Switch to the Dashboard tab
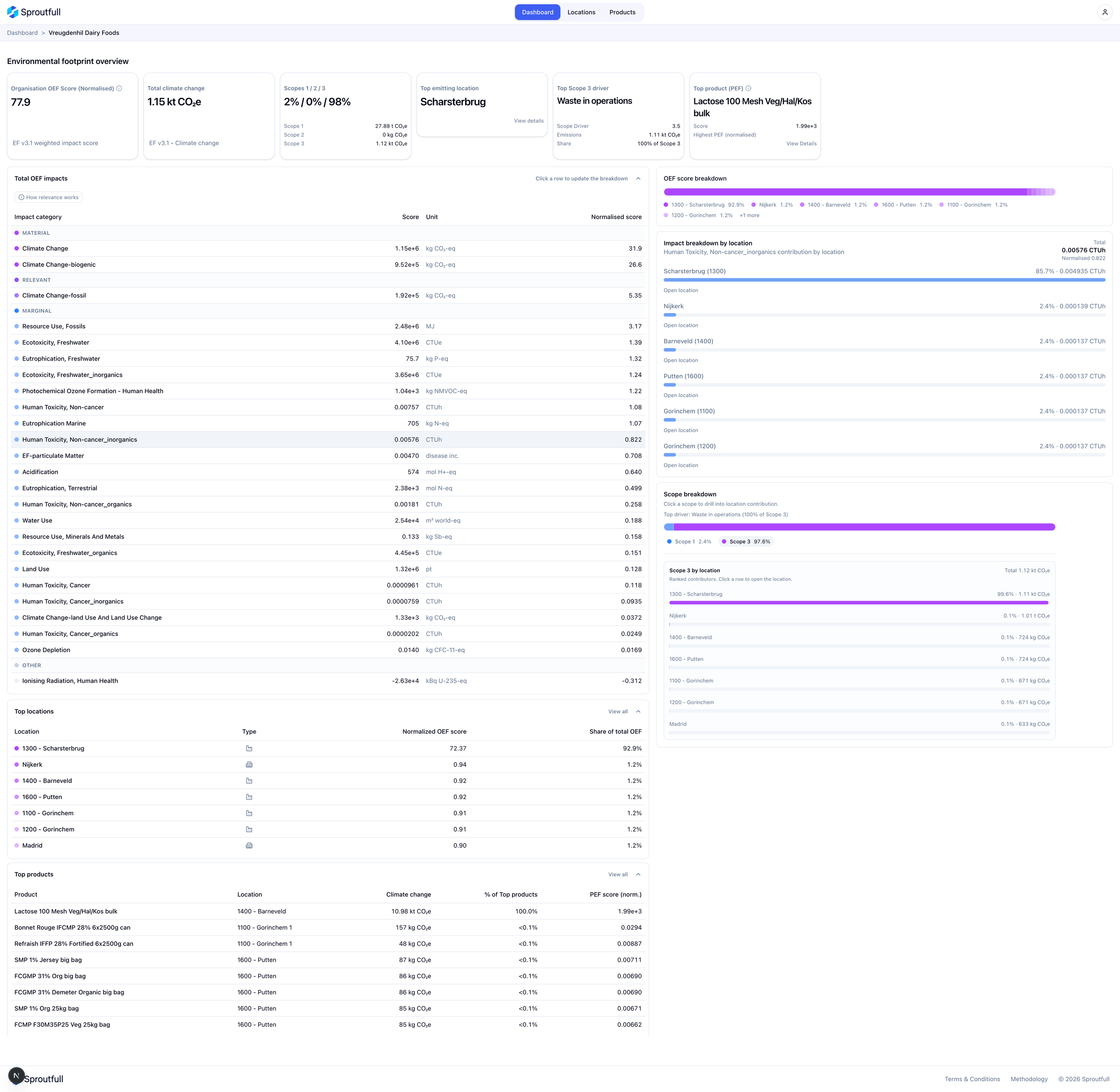The height and width of the screenshot is (1092, 1120). point(538,12)
